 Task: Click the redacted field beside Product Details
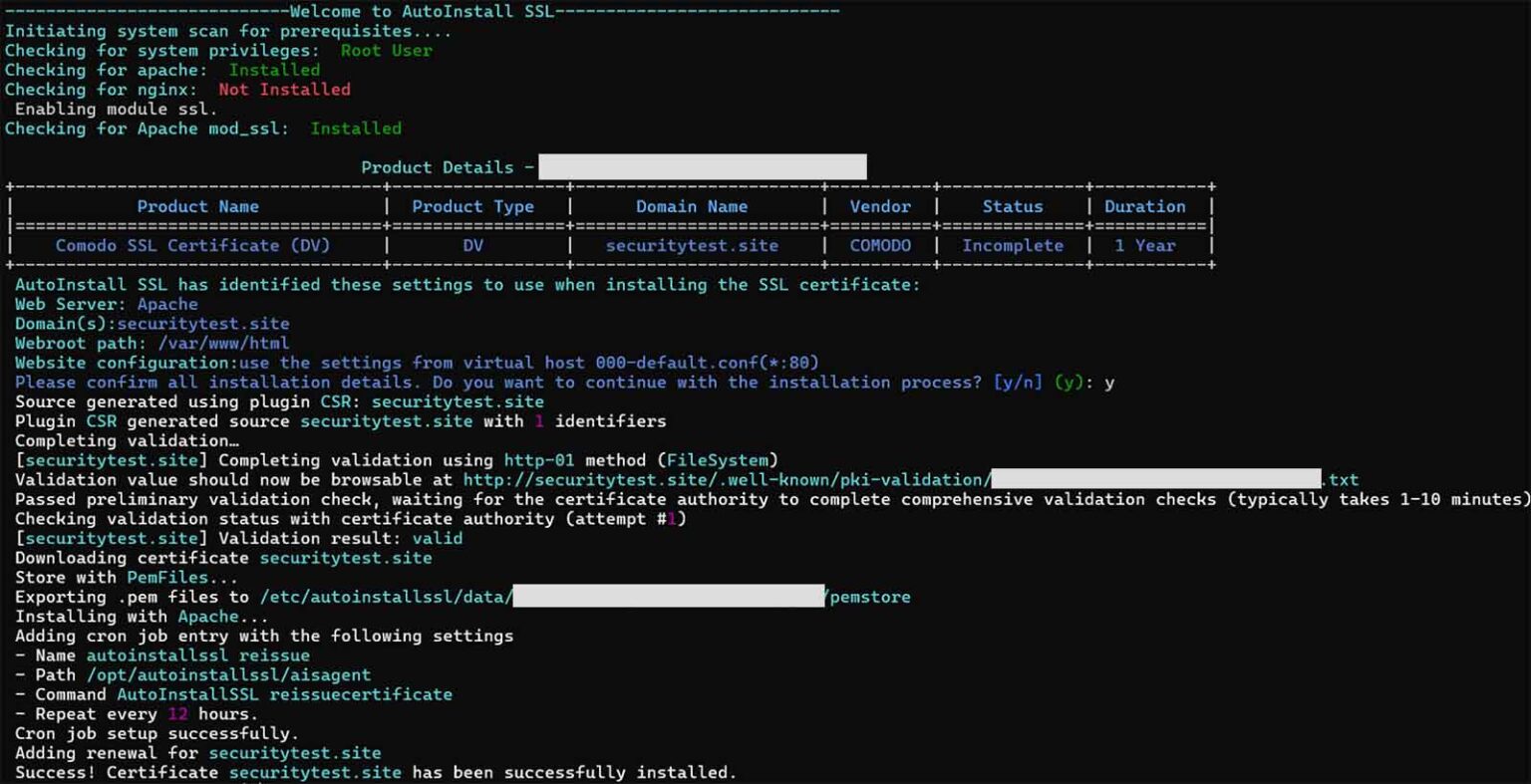[702, 166]
